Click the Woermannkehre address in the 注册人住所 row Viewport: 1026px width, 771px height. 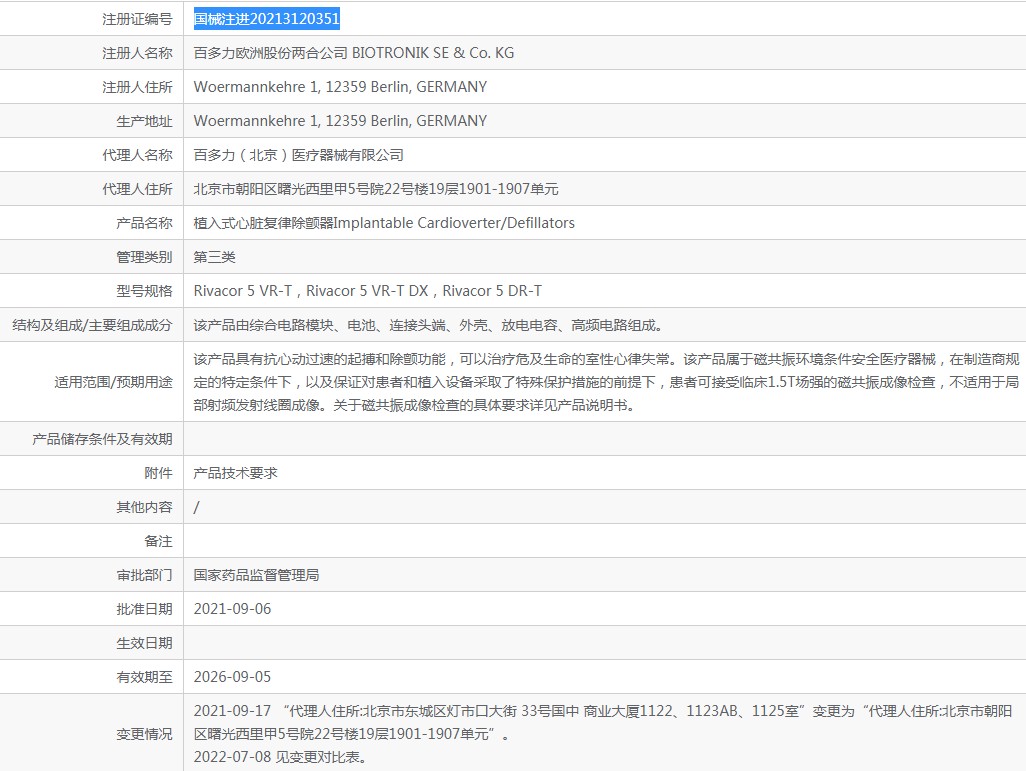click(x=340, y=87)
